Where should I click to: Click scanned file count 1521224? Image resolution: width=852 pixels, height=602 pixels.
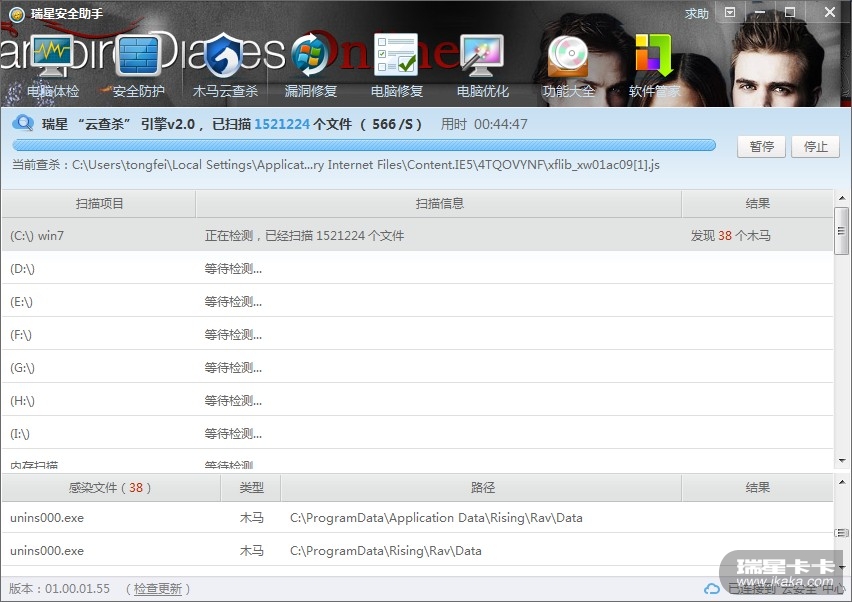pos(281,124)
